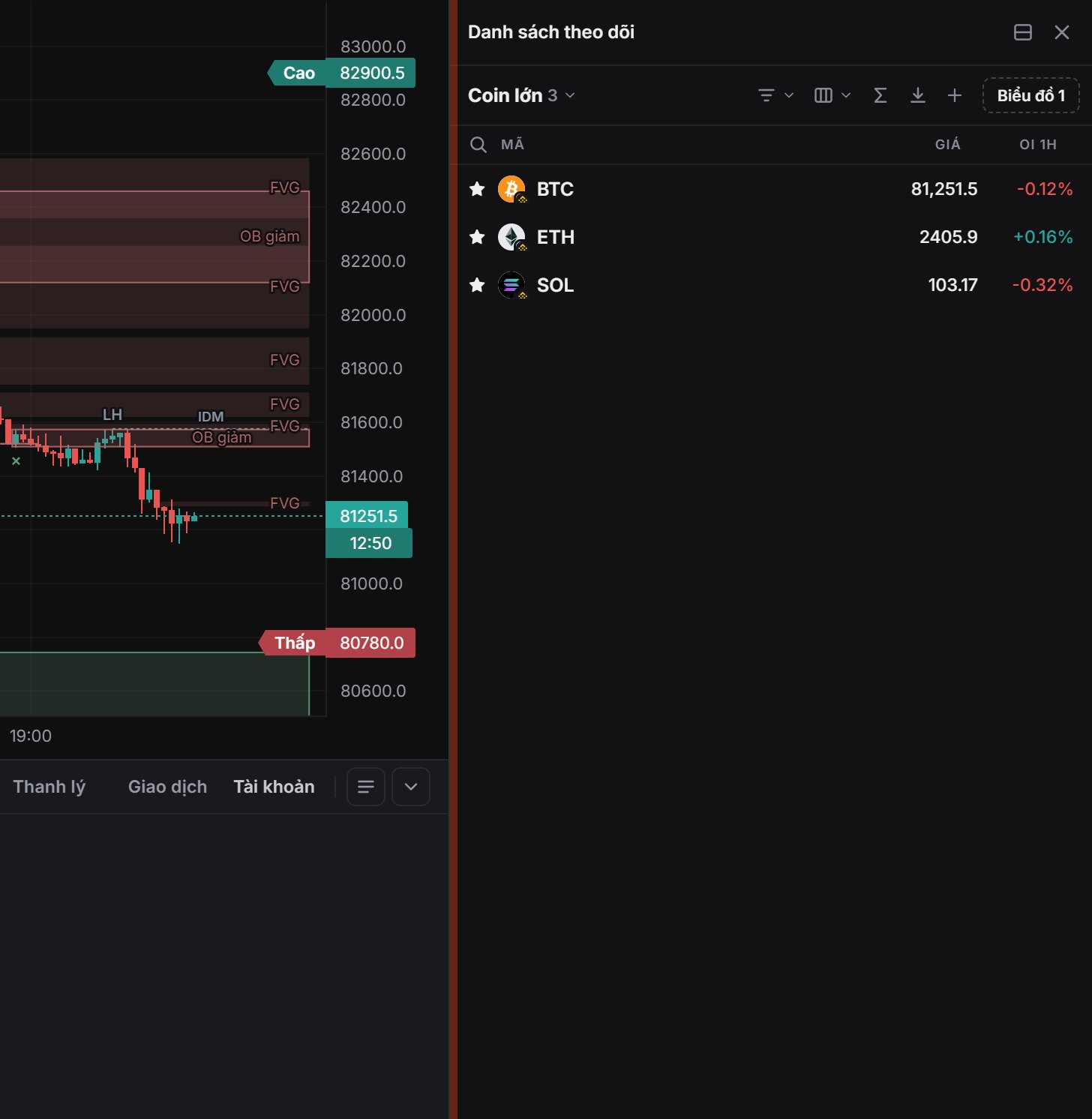
Task: Click ETH change value +0.16%
Action: (x=1043, y=237)
